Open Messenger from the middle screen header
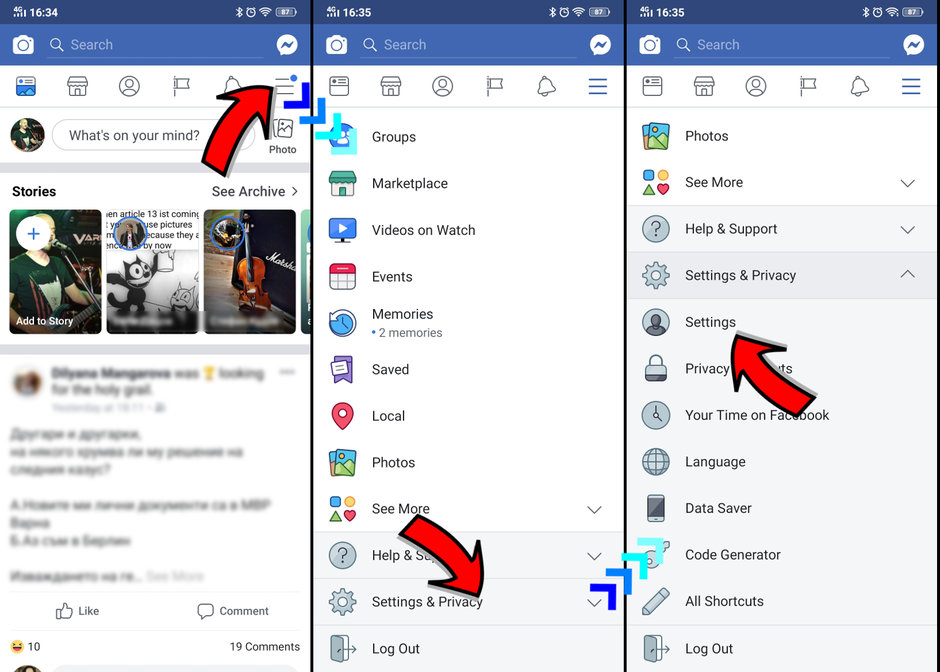Screen dimensions: 940x672 pos(600,45)
